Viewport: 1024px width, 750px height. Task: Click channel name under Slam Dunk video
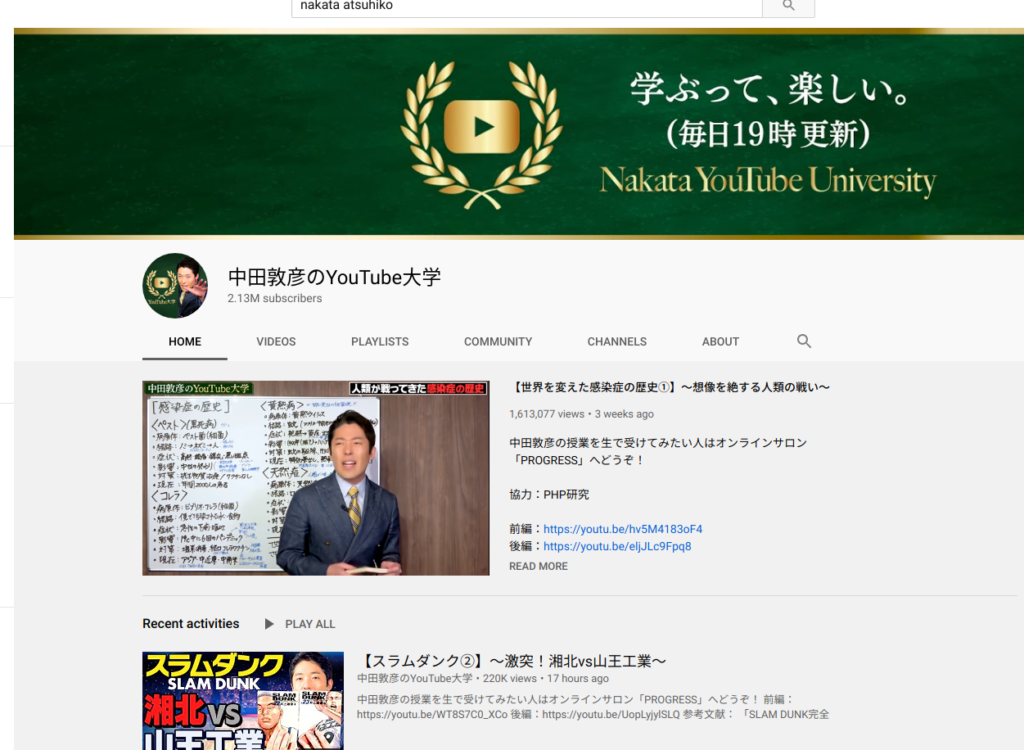pos(415,679)
